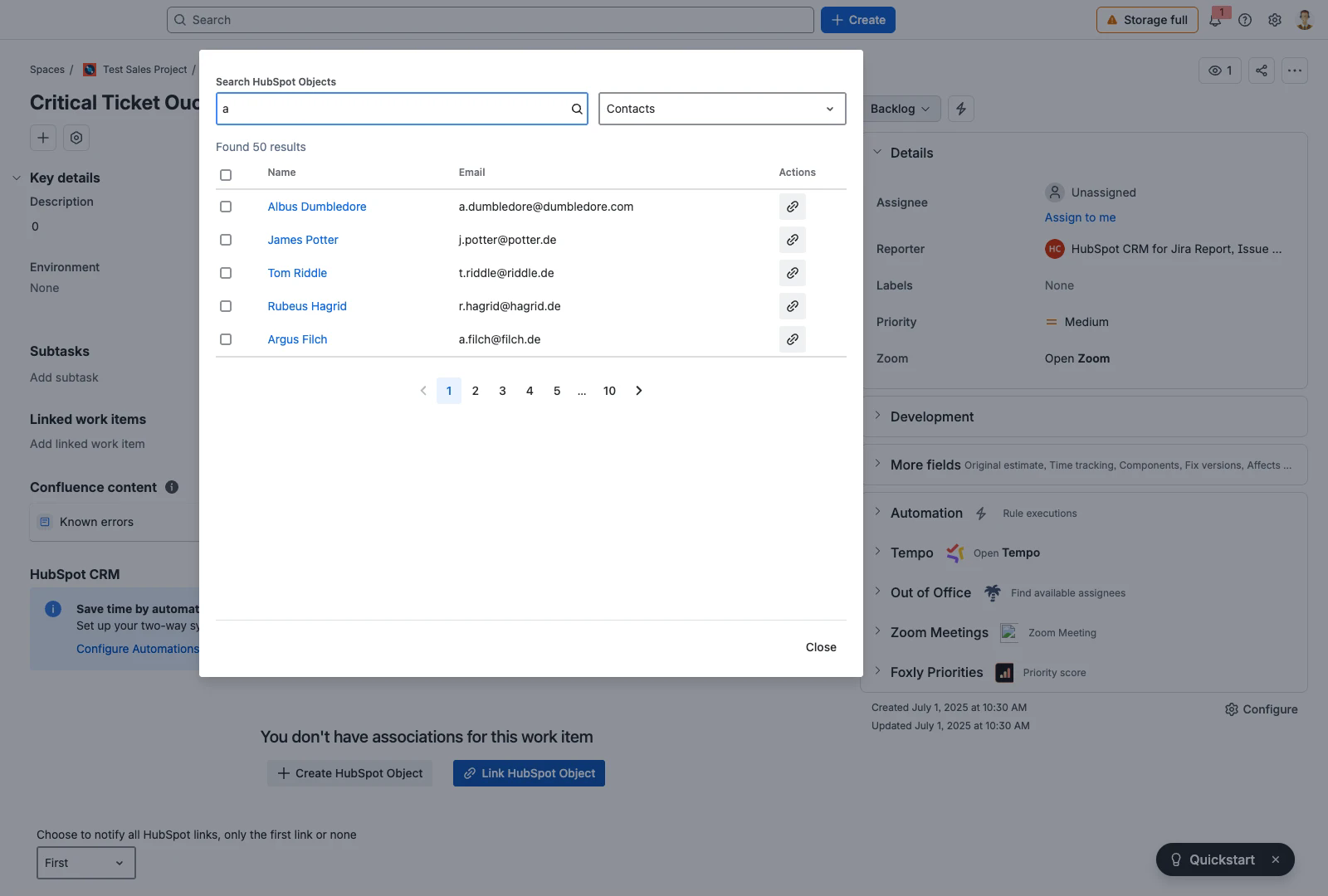Collapse the Details section
Screen dimensions: 1328x896
(x=877, y=153)
